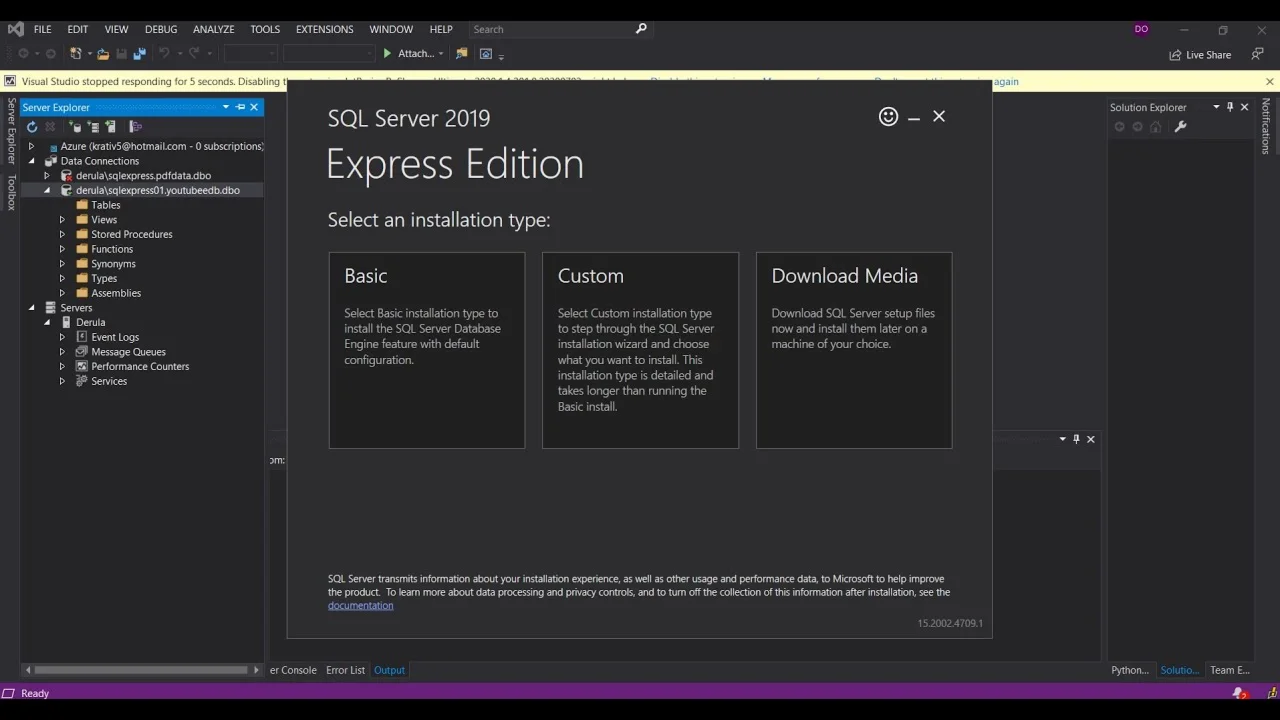Click the Open File folder icon

103,54
